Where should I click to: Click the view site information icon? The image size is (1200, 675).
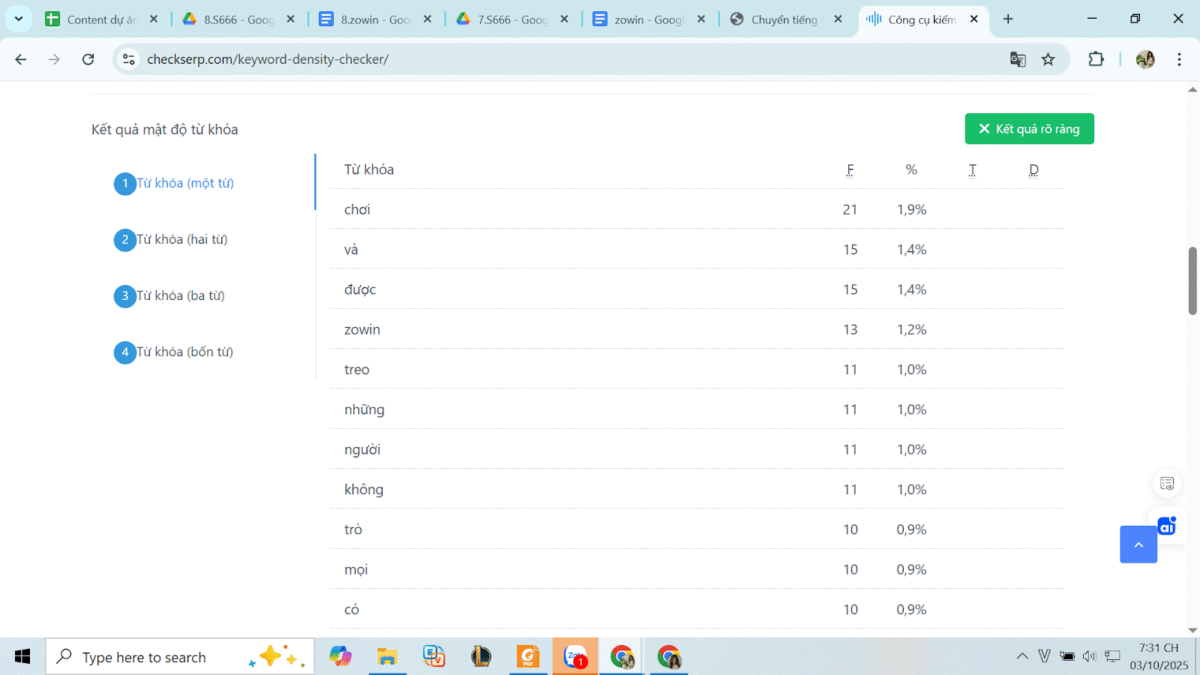(128, 59)
